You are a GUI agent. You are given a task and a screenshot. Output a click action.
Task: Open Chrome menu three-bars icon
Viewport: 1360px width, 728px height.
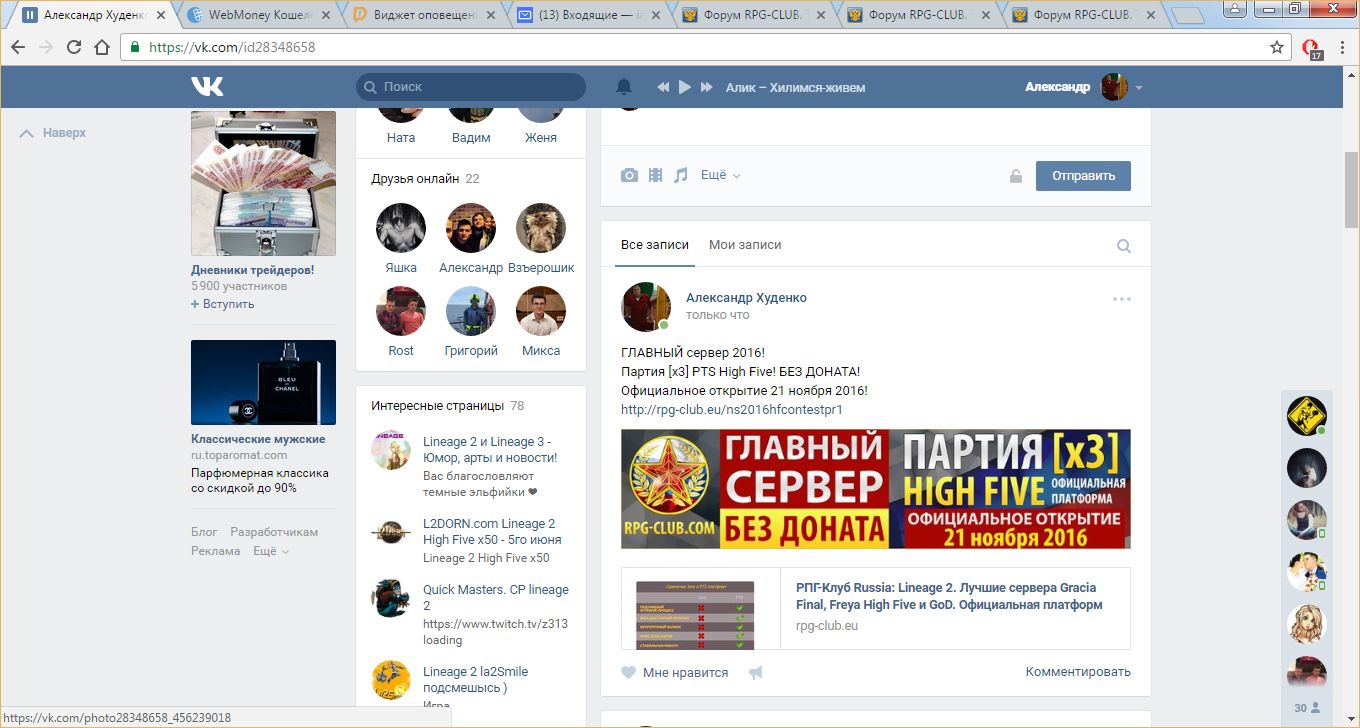click(1342, 47)
